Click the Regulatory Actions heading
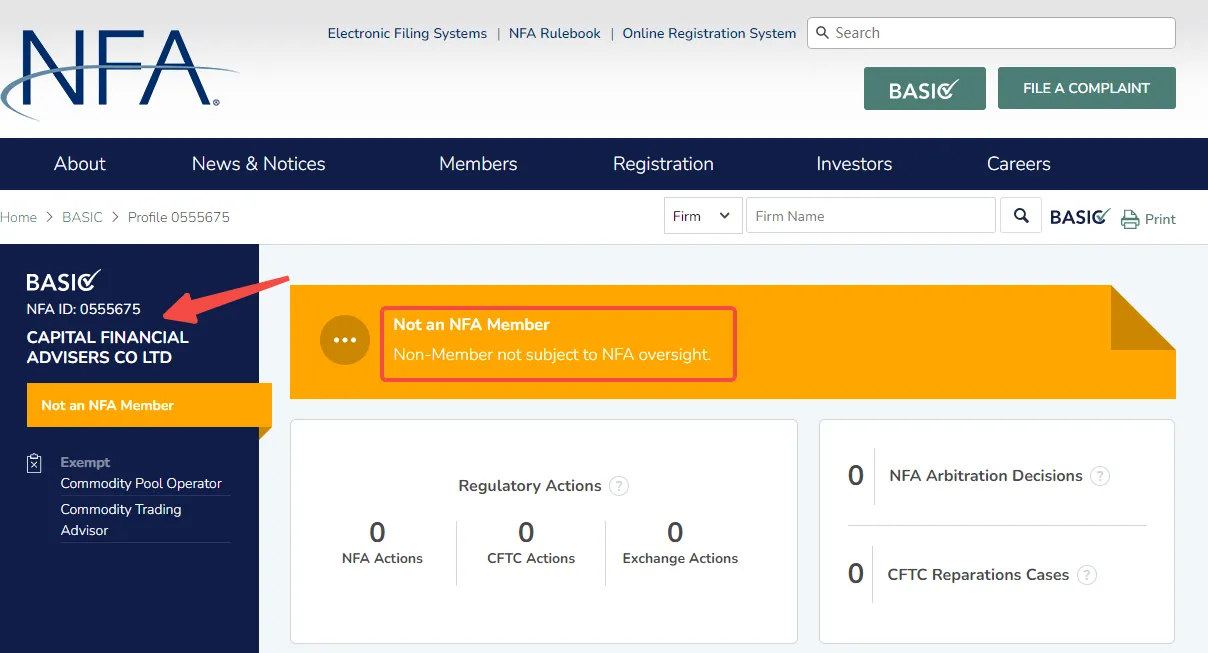The image size is (1208, 653). (530, 486)
